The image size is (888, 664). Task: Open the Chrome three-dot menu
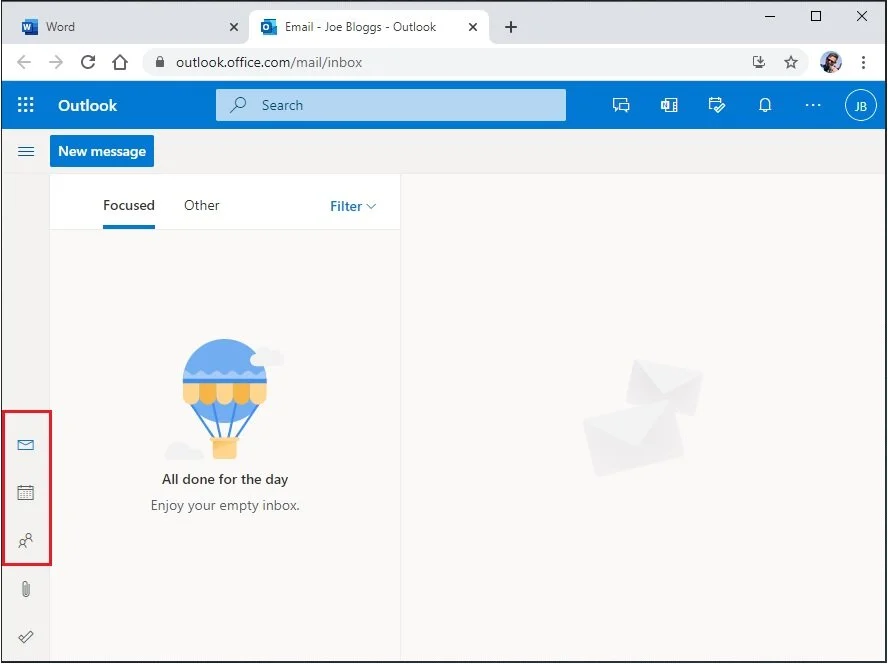point(863,62)
